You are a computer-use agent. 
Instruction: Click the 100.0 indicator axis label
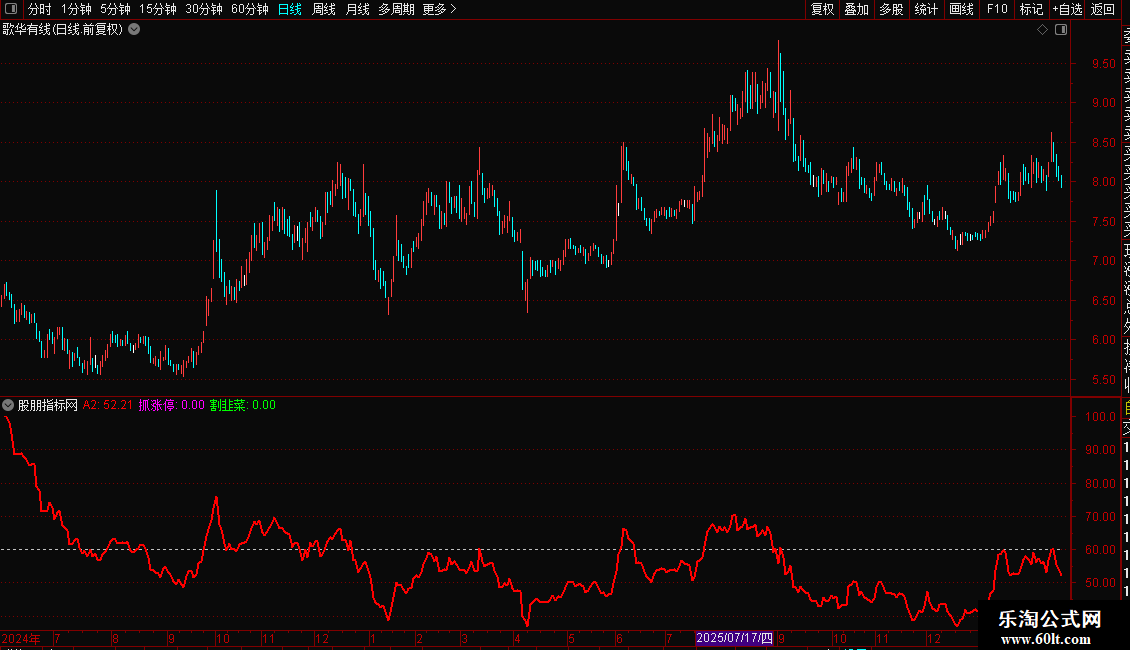pos(1100,417)
